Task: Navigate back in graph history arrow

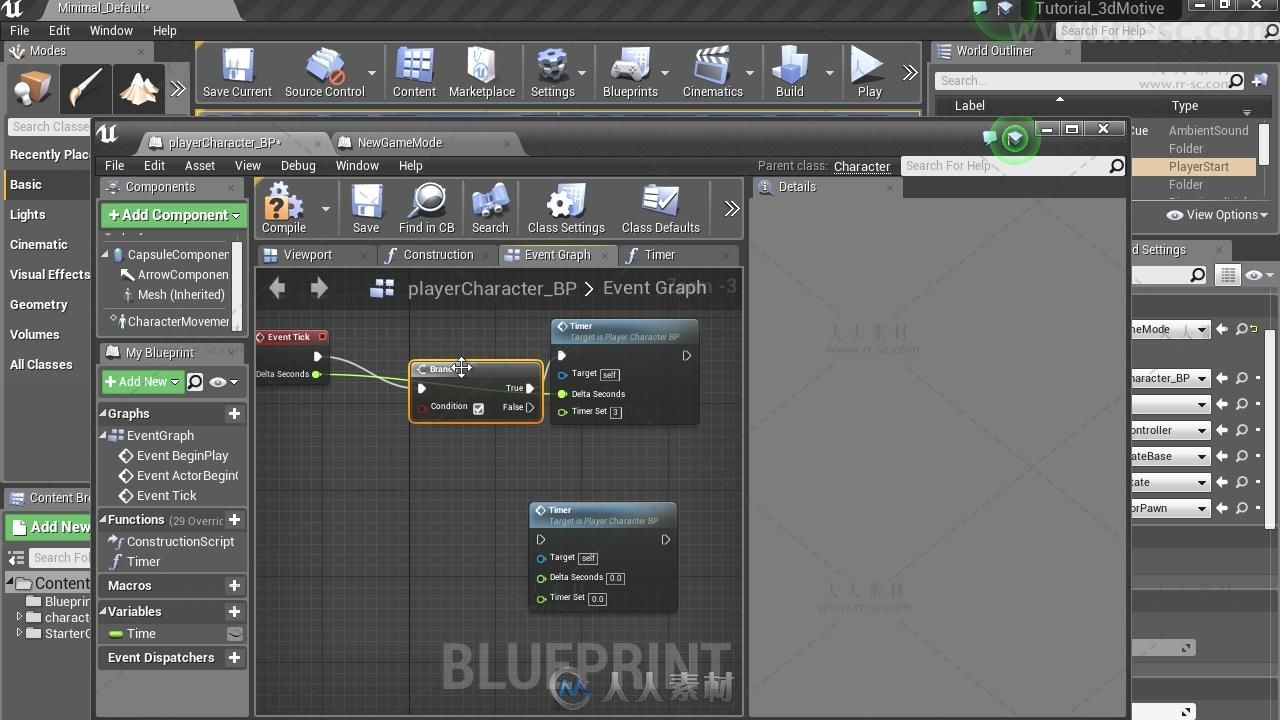Action: point(277,288)
